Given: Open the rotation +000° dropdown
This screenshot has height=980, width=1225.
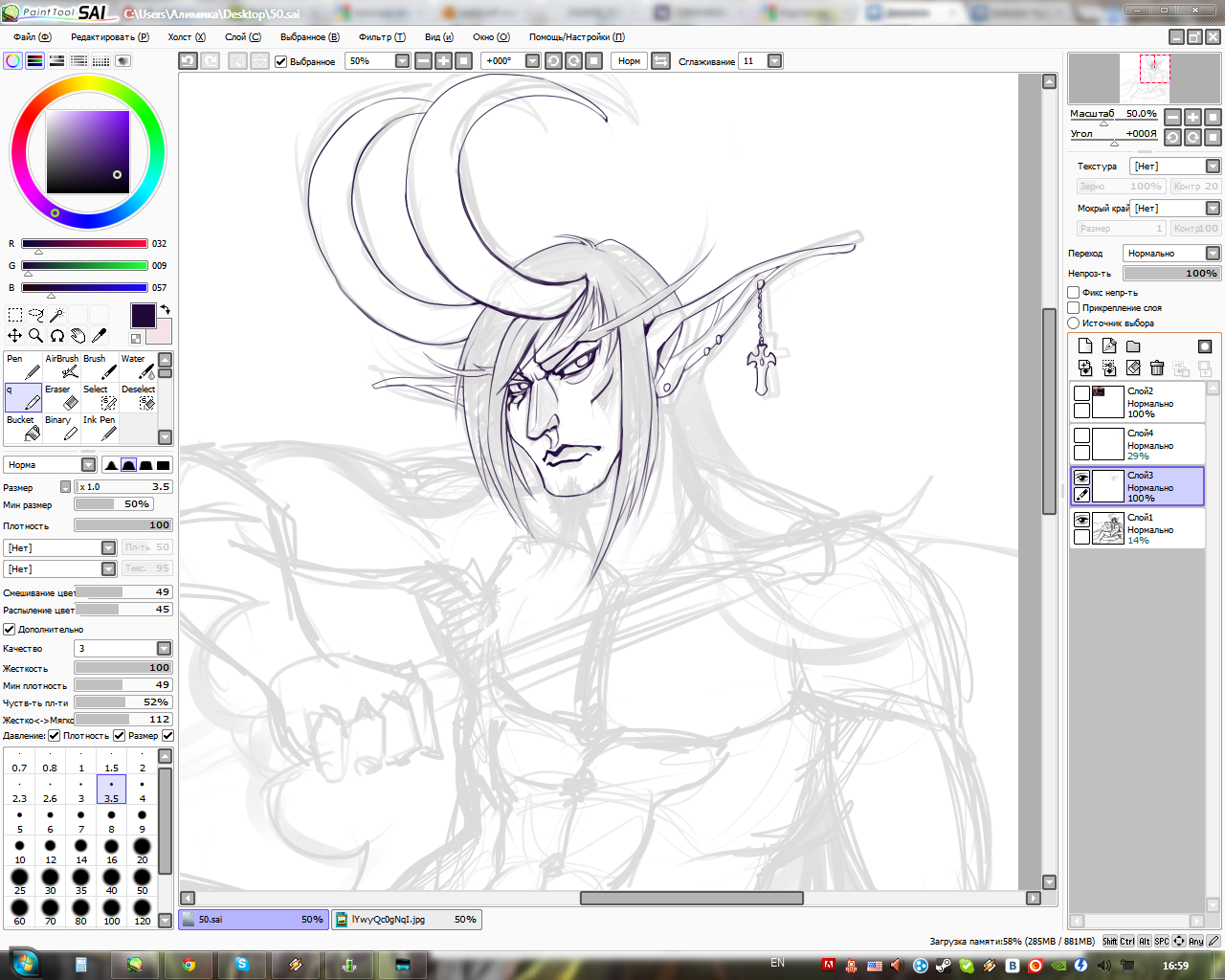Looking at the screenshot, I should coord(533,60).
